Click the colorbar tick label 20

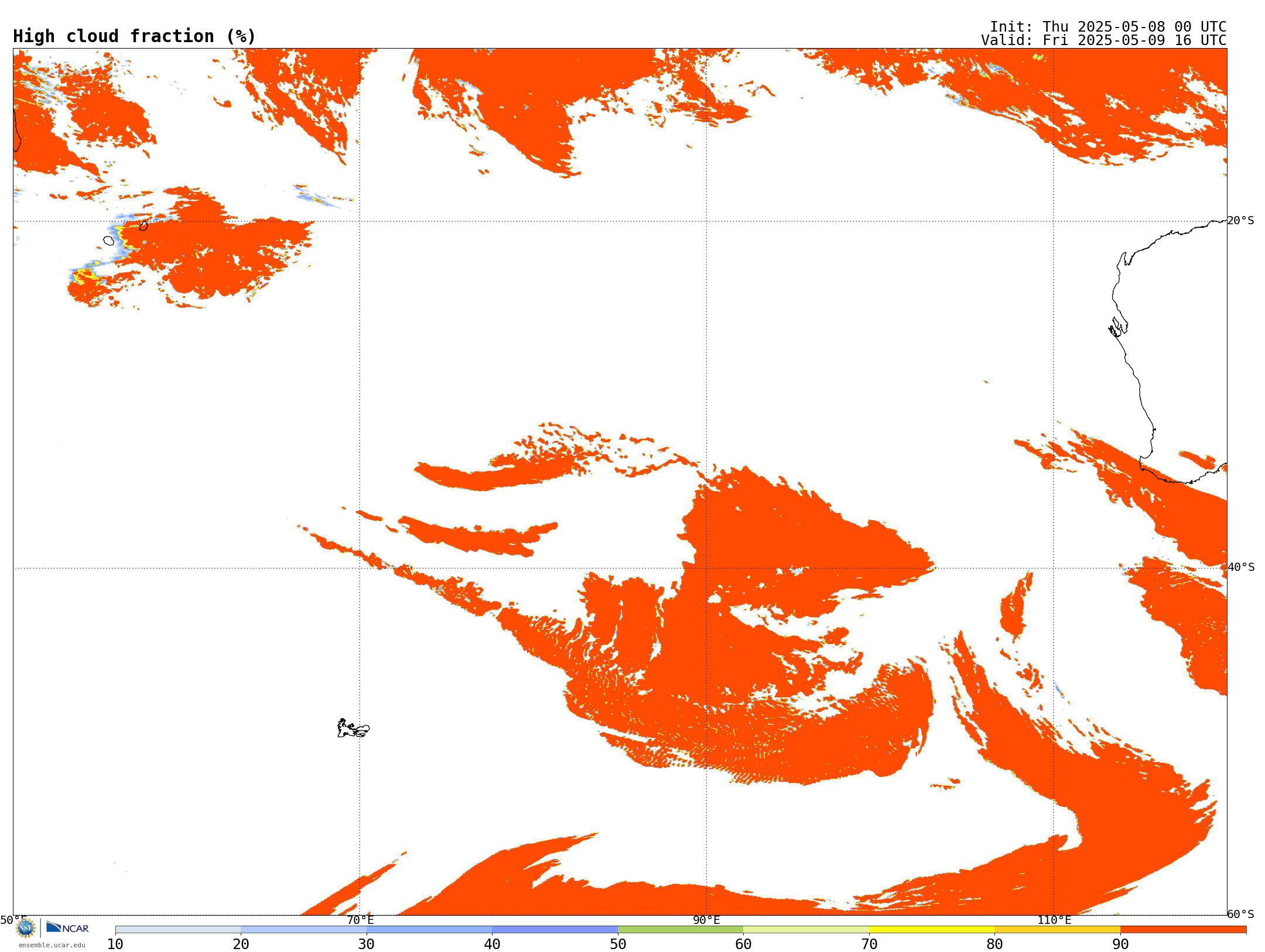[241, 944]
